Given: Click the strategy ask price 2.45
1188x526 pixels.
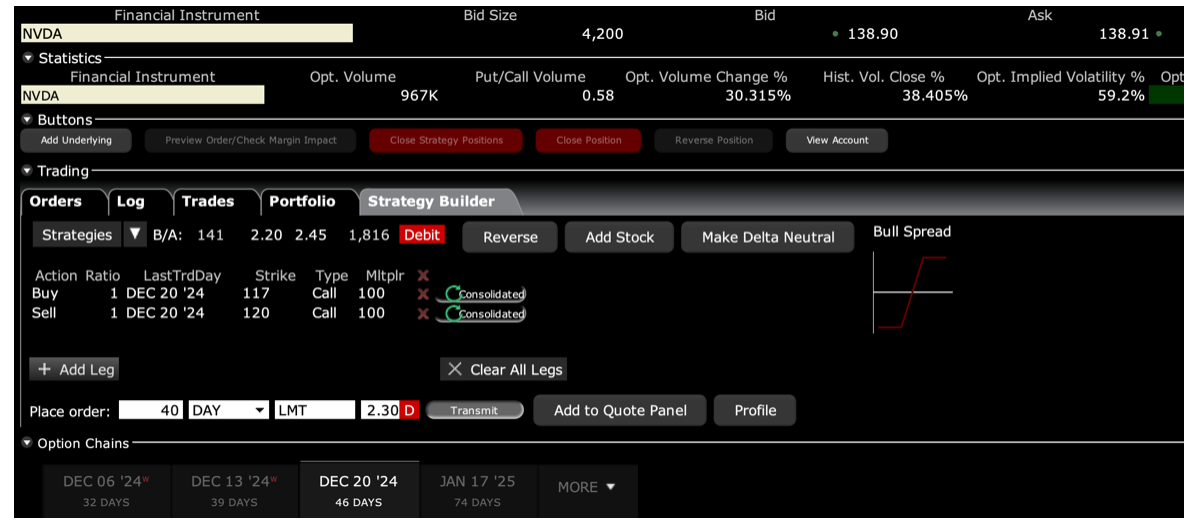Looking at the screenshot, I should click(311, 235).
